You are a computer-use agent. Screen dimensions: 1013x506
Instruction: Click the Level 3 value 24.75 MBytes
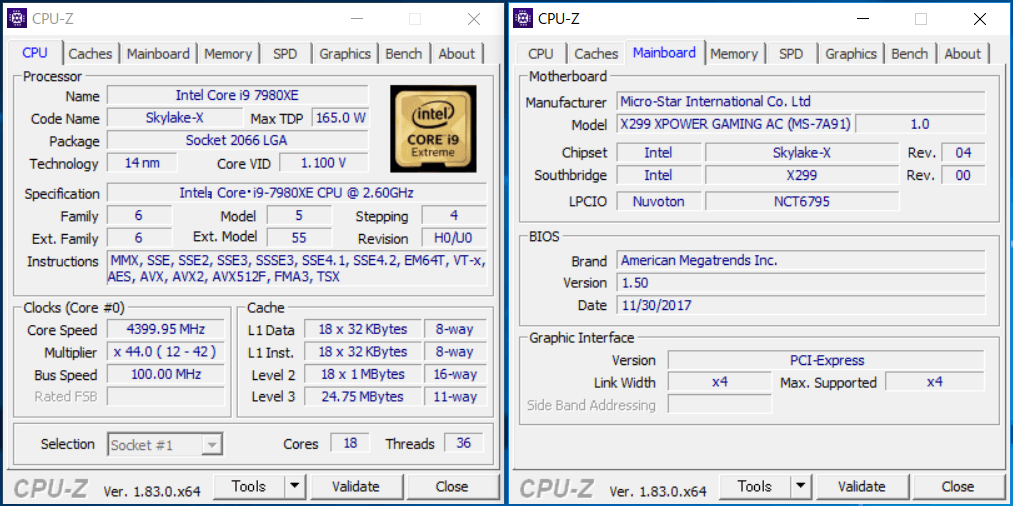pyautogui.click(x=363, y=396)
